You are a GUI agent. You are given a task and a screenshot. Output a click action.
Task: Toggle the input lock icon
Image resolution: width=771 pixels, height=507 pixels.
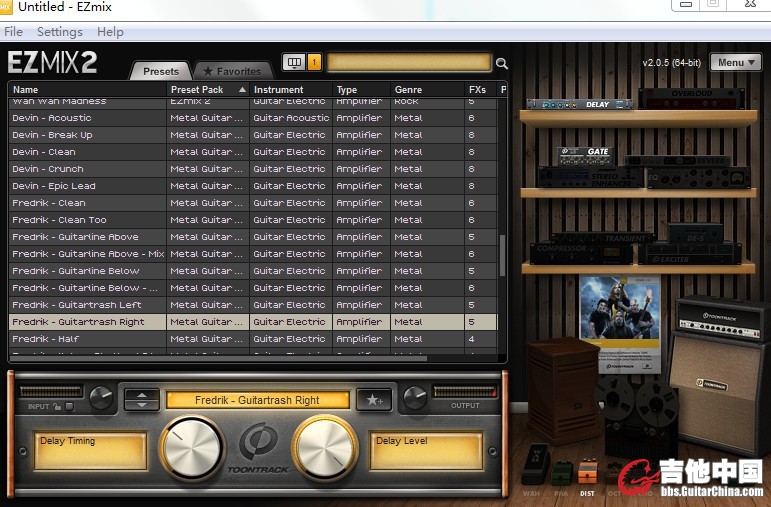(x=58, y=407)
